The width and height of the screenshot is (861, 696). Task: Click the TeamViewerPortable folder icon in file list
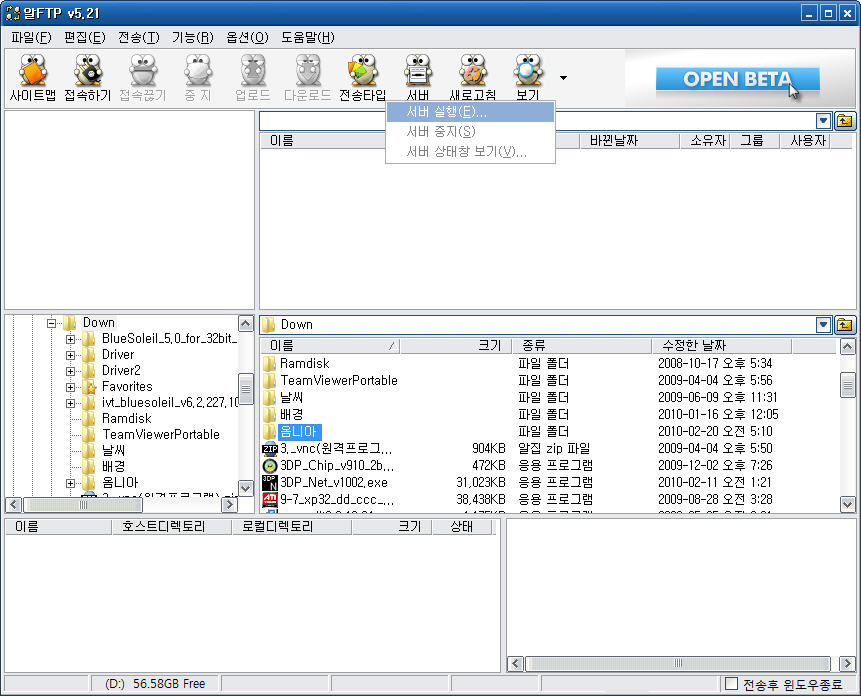269,380
